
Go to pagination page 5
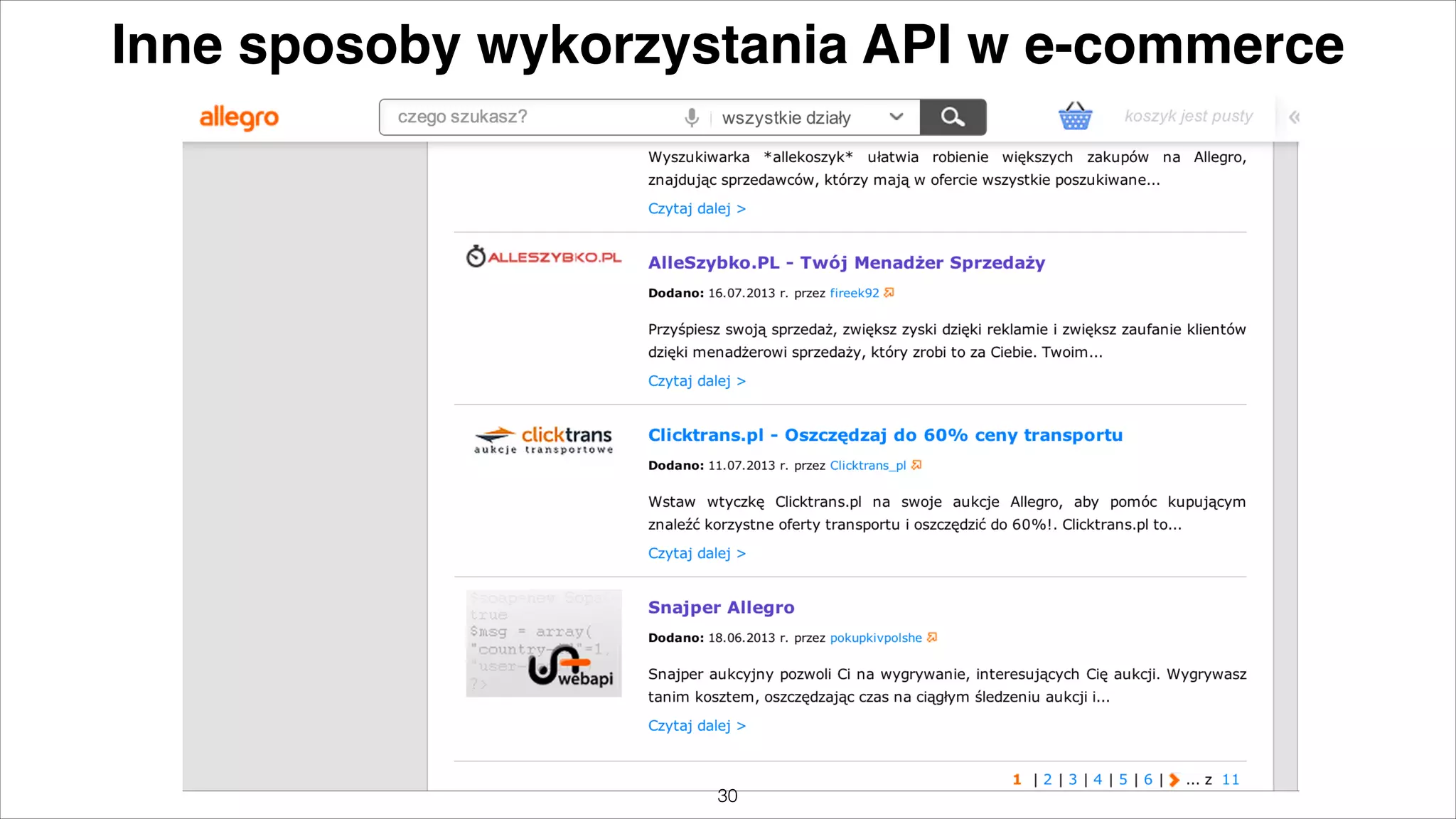coord(1123,780)
